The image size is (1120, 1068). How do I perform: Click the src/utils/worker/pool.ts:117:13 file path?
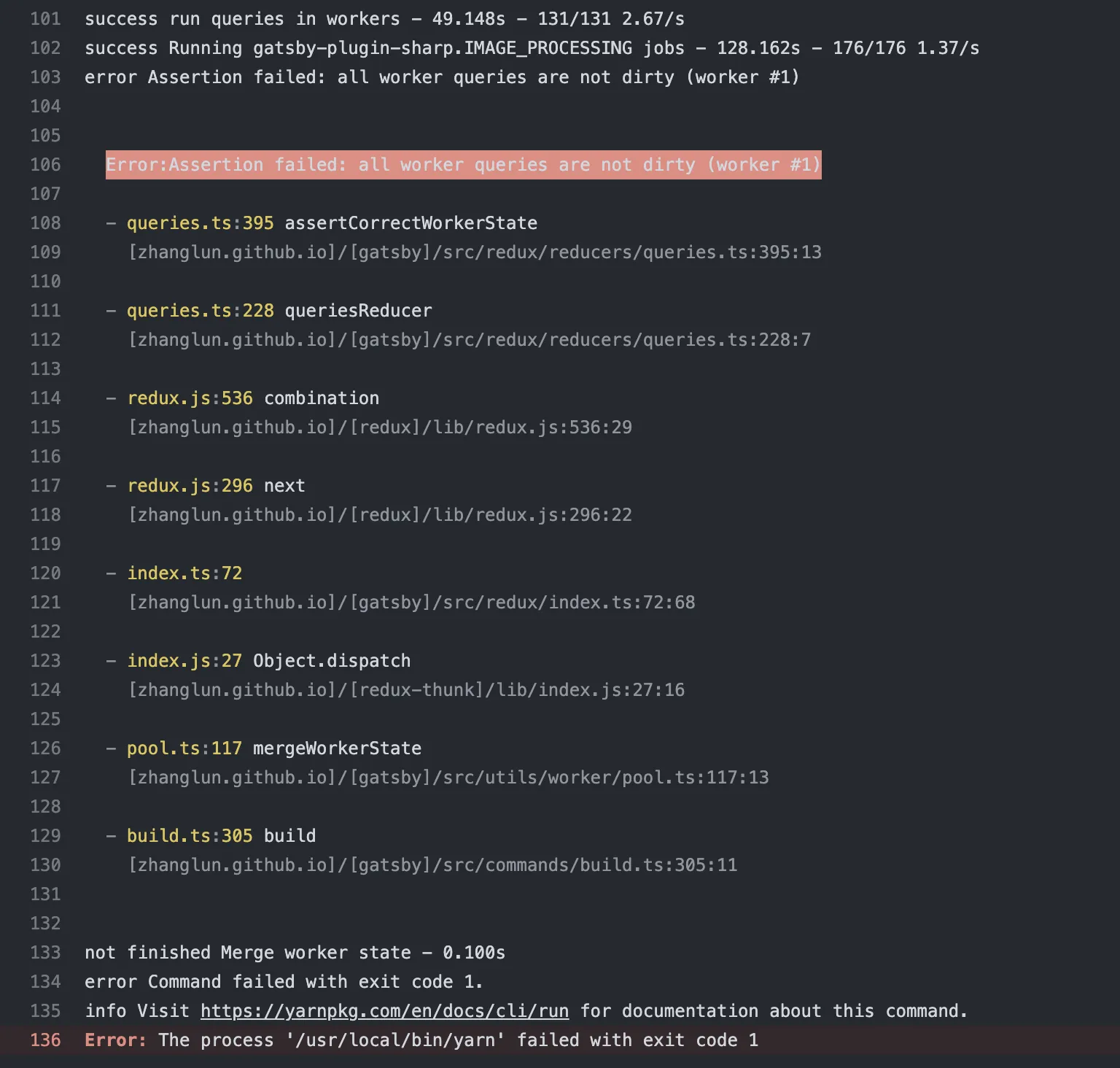[448, 778]
